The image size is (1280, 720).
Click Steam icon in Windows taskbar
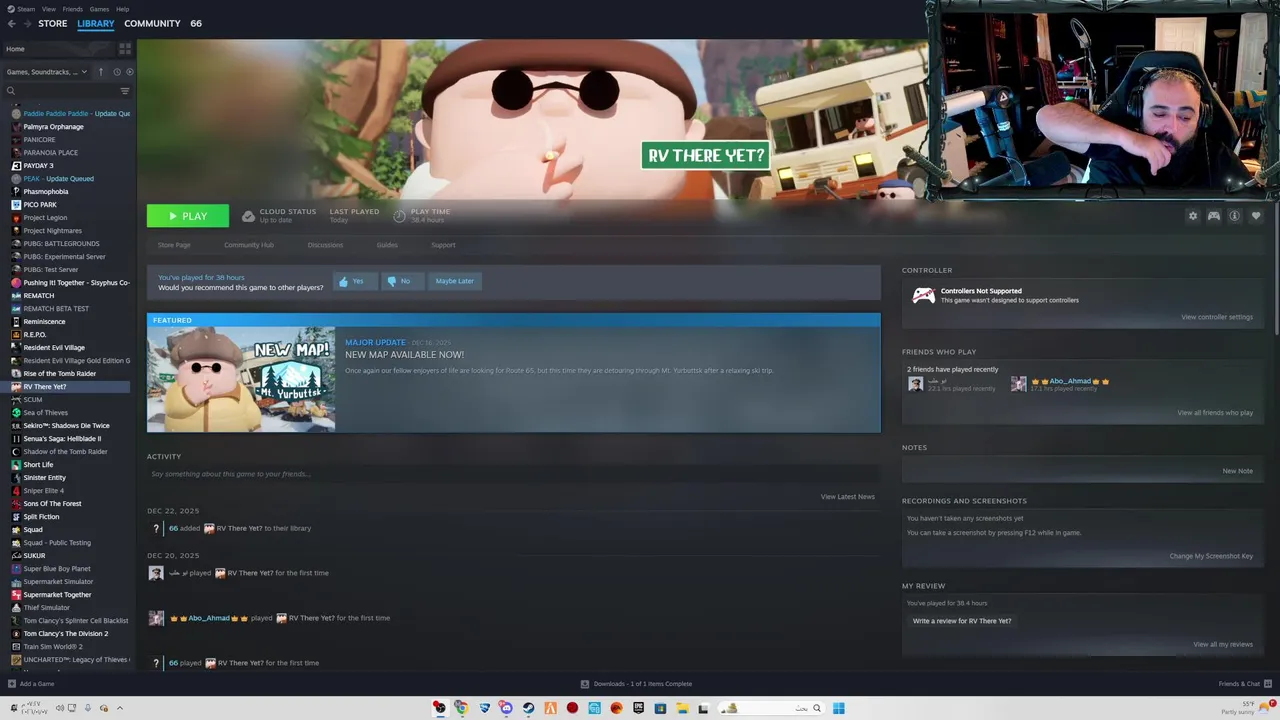[x=528, y=708]
